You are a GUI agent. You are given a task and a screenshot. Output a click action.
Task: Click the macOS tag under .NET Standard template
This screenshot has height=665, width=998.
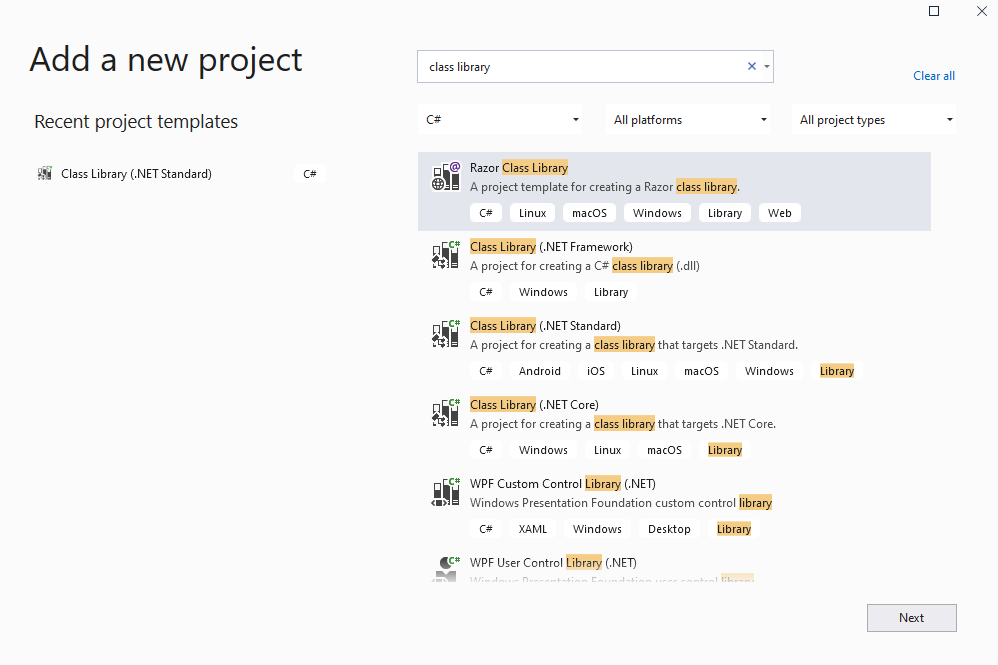tap(701, 371)
